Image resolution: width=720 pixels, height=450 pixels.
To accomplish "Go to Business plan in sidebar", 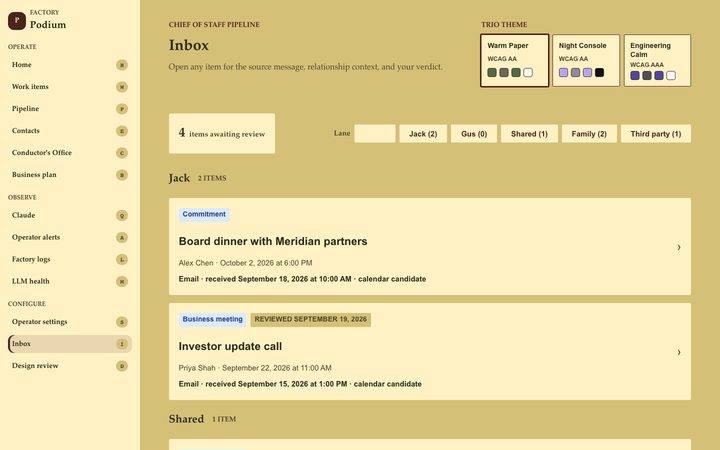I will pyautogui.click(x=70, y=174).
